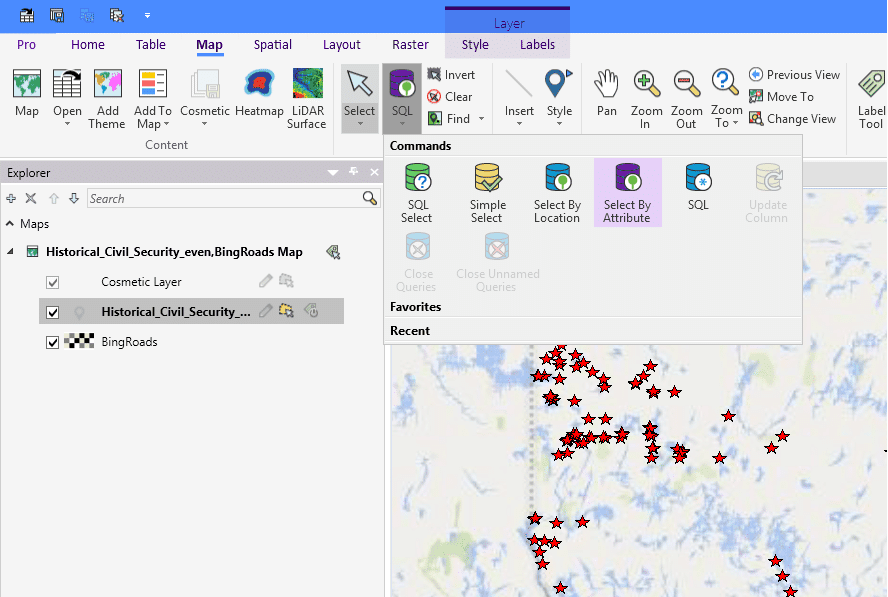Uncheck the BingRoads layer visibility checkbox
888x597 pixels.
[53, 342]
